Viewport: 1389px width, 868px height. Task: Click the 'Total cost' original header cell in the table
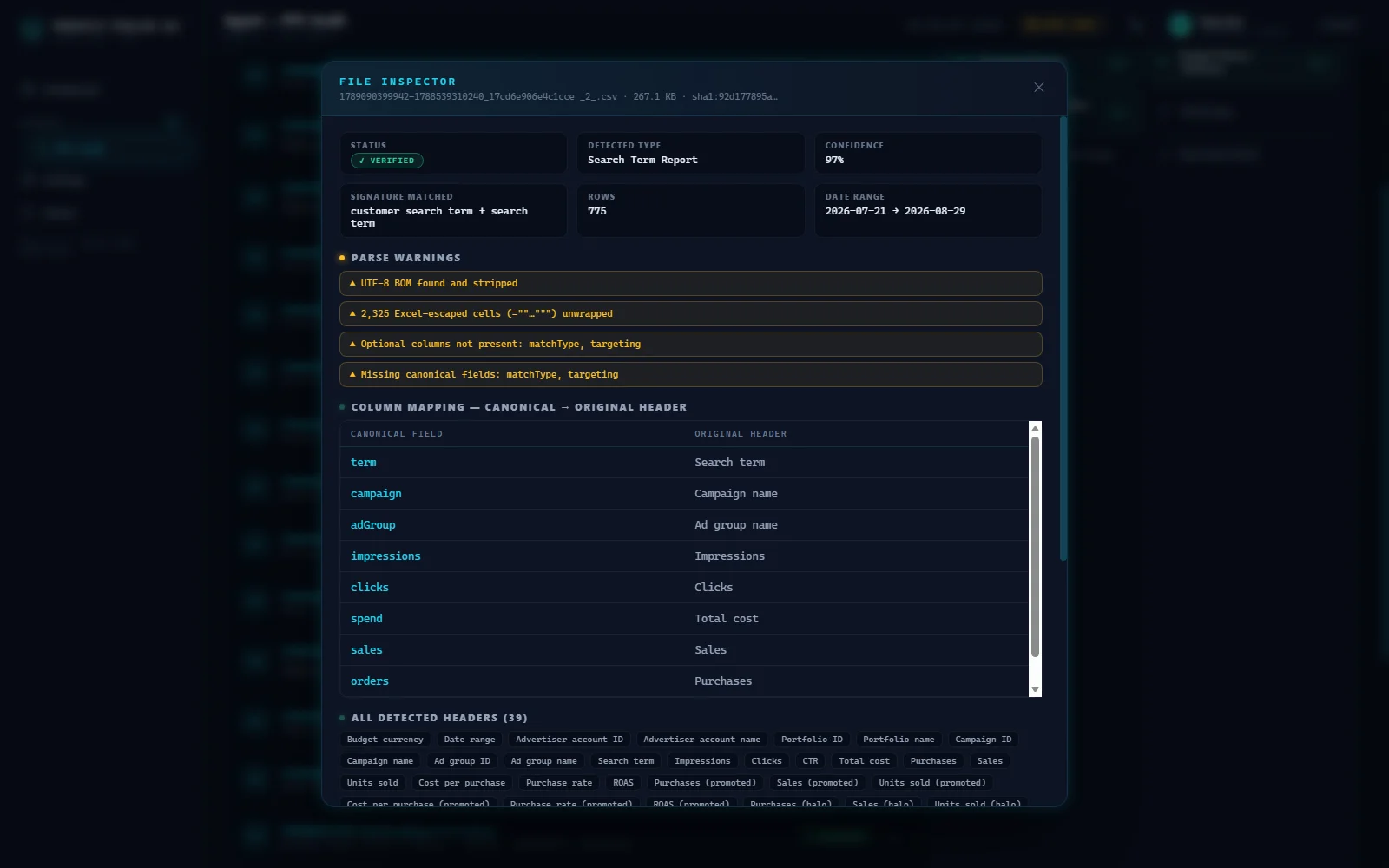tap(727, 619)
